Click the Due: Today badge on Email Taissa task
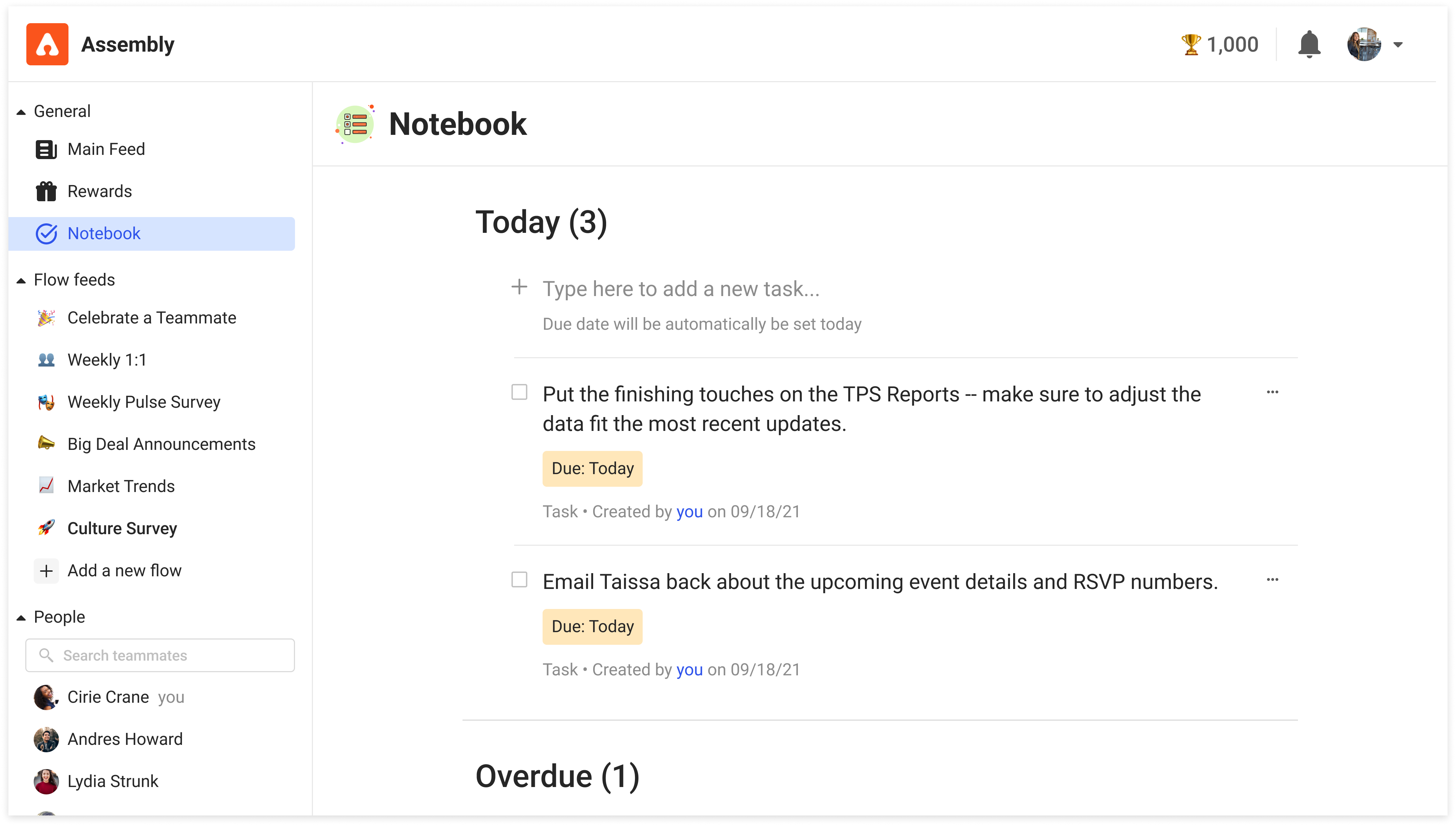The image size is (1456, 826). pyautogui.click(x=592, y=626)
